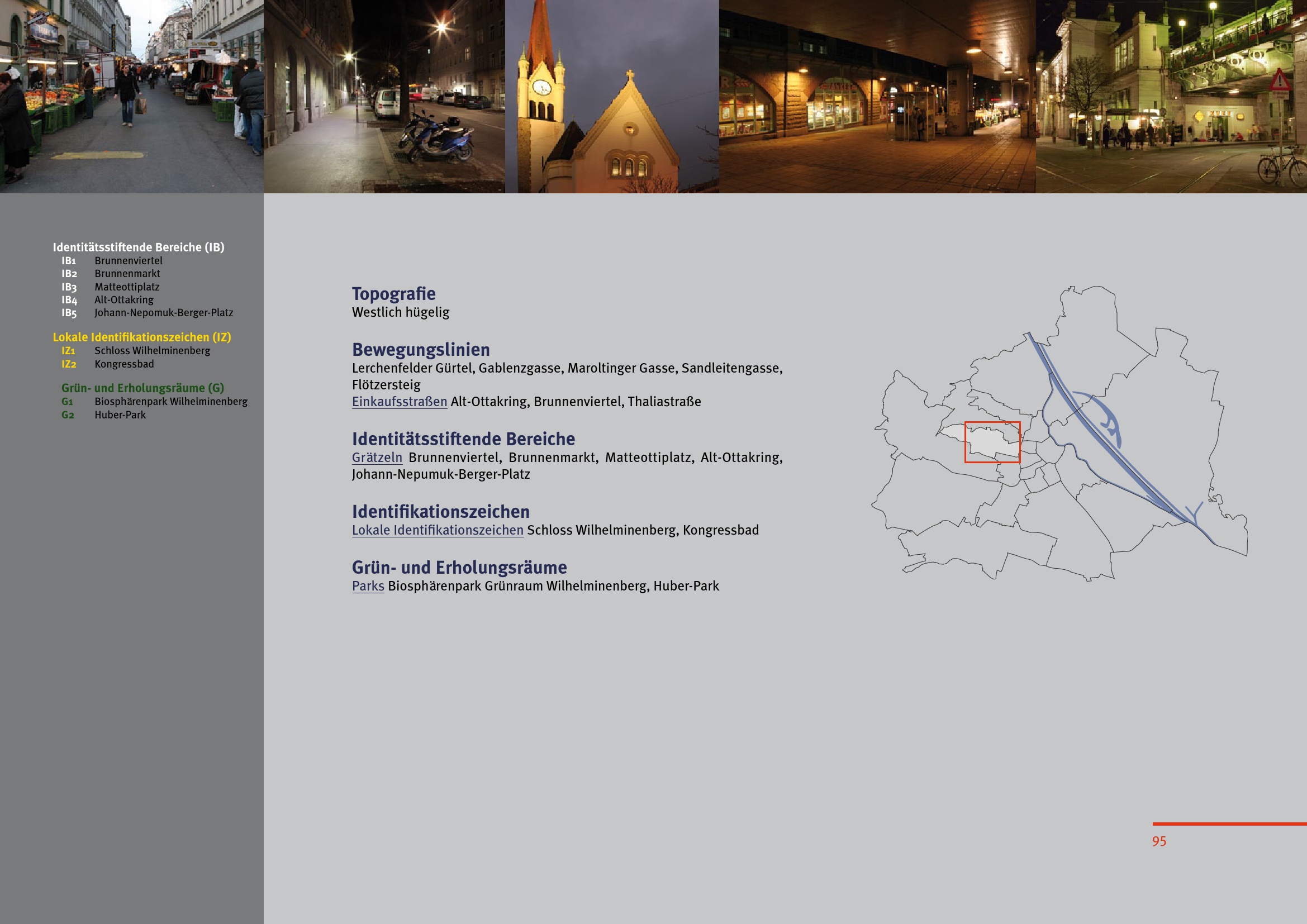The image size is (1307, 924).
Task: Click the night street with scooters photo
Action: click(384, 97)
